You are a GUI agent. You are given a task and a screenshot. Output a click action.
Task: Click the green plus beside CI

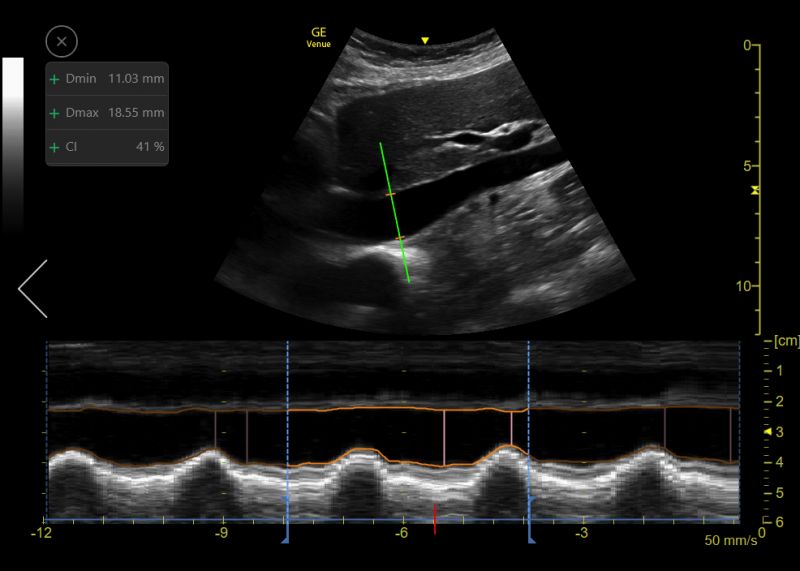point(54,147)
